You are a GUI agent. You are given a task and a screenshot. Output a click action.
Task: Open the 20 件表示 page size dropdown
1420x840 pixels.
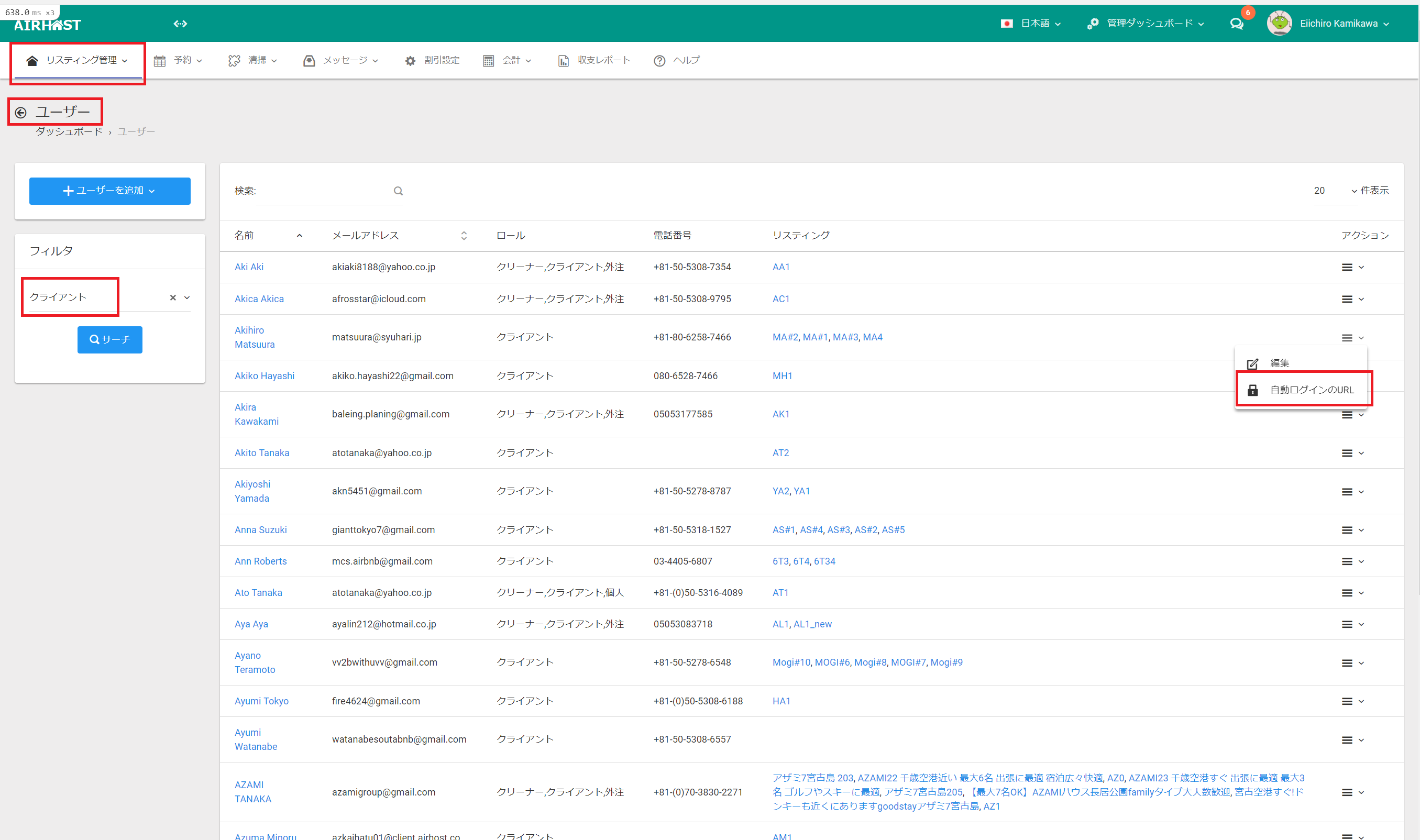tap(1335, 191)
